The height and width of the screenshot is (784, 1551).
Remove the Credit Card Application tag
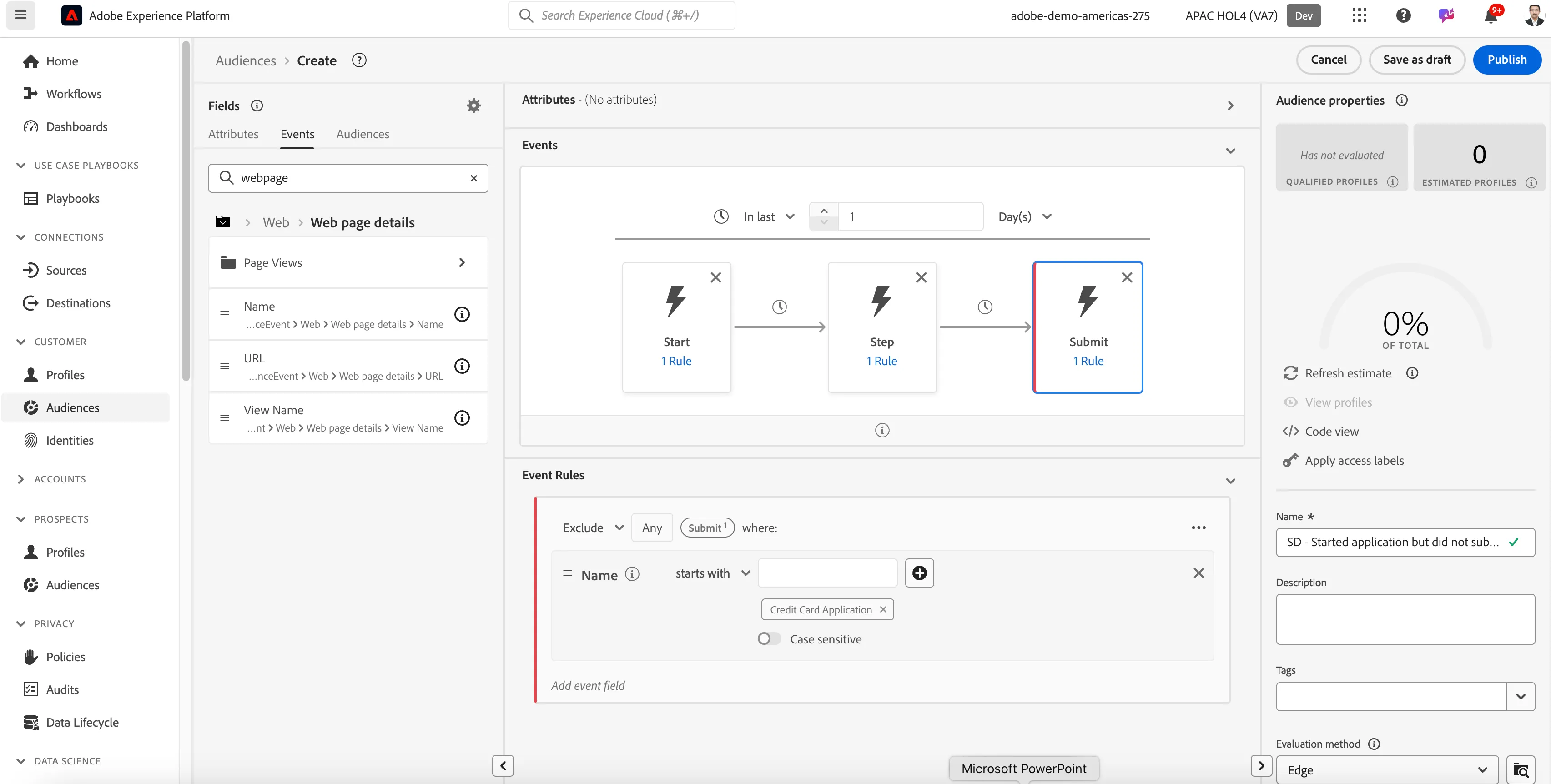coord(883,609)
